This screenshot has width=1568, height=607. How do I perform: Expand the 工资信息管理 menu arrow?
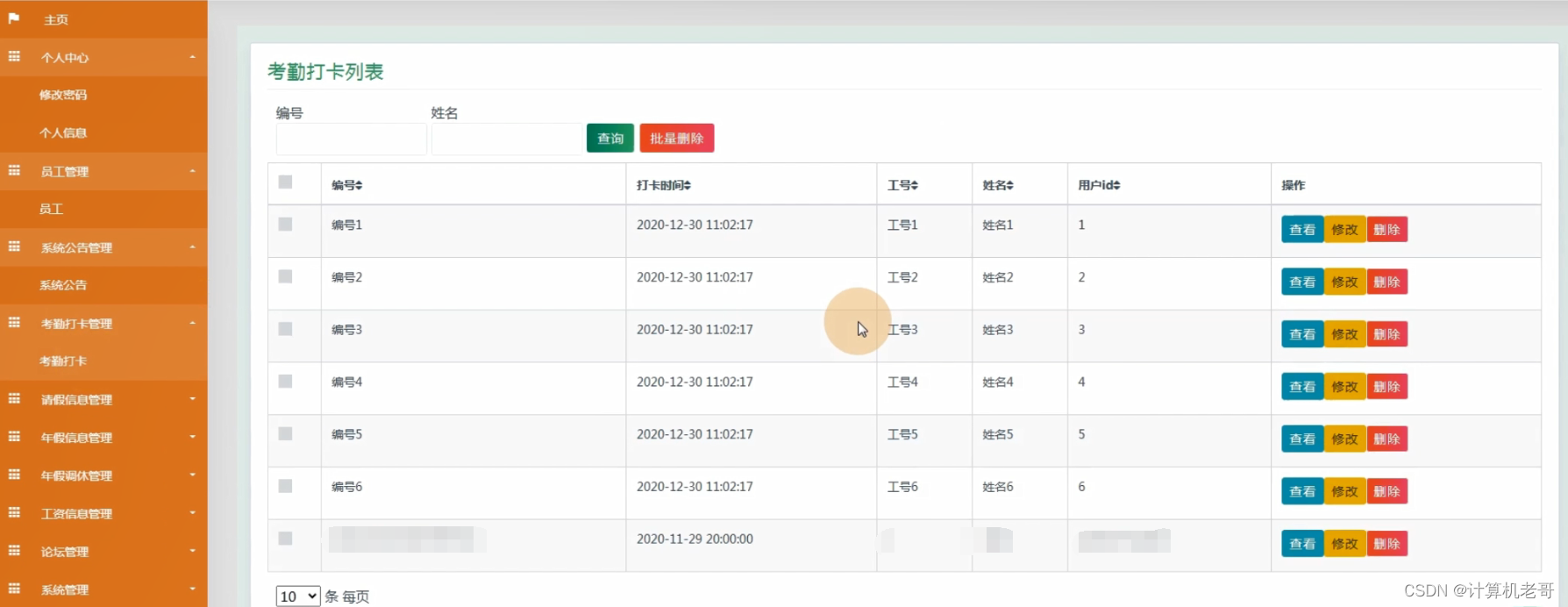click(192, 513)
